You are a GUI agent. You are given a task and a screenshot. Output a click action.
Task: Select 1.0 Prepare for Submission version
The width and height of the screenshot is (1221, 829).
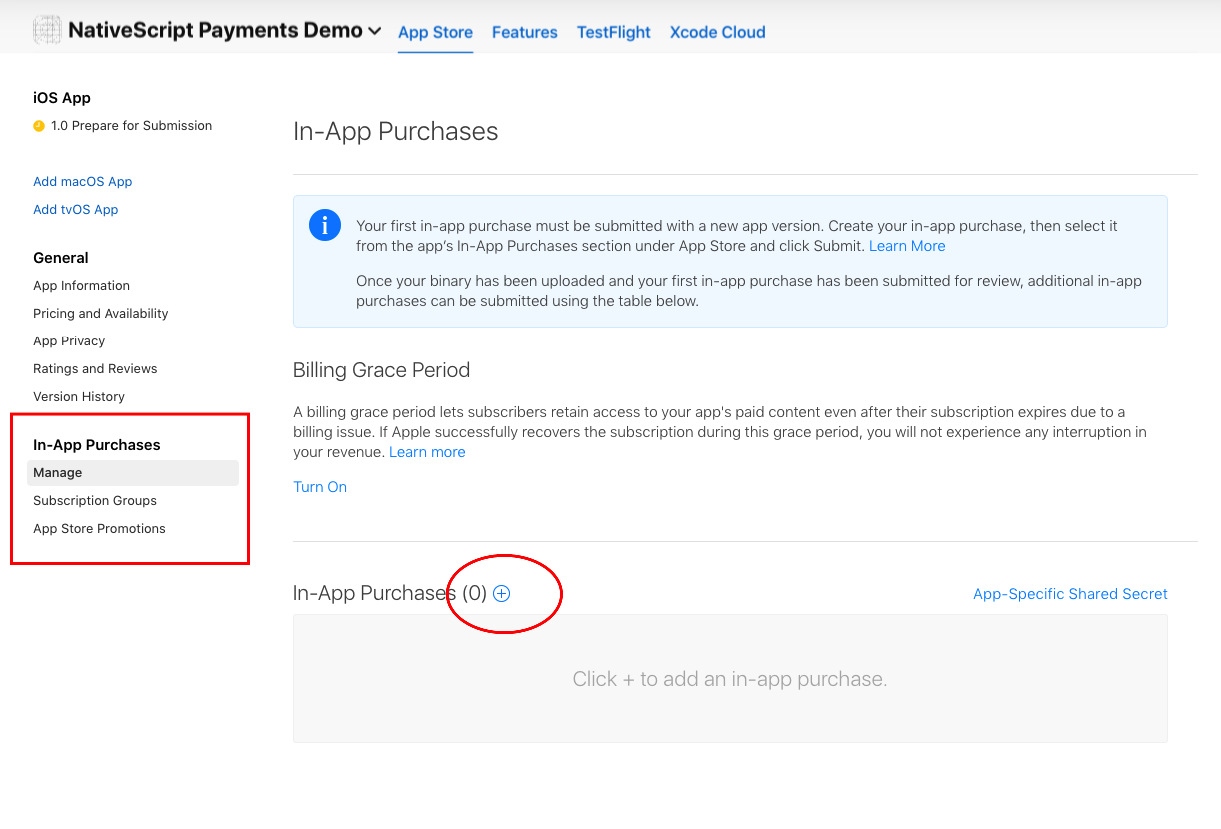[131, 126]
